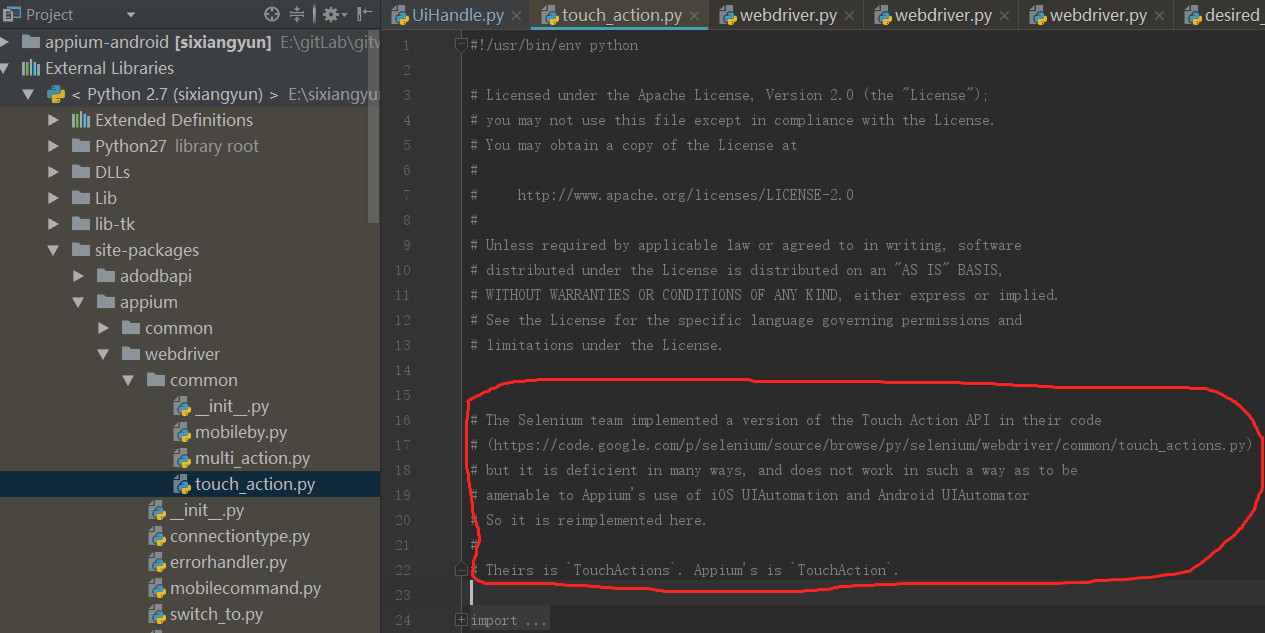Click the Selenium touch_actions.py URL comment line
Screen dimensions: 1265x633
click(x=861, y=445)
